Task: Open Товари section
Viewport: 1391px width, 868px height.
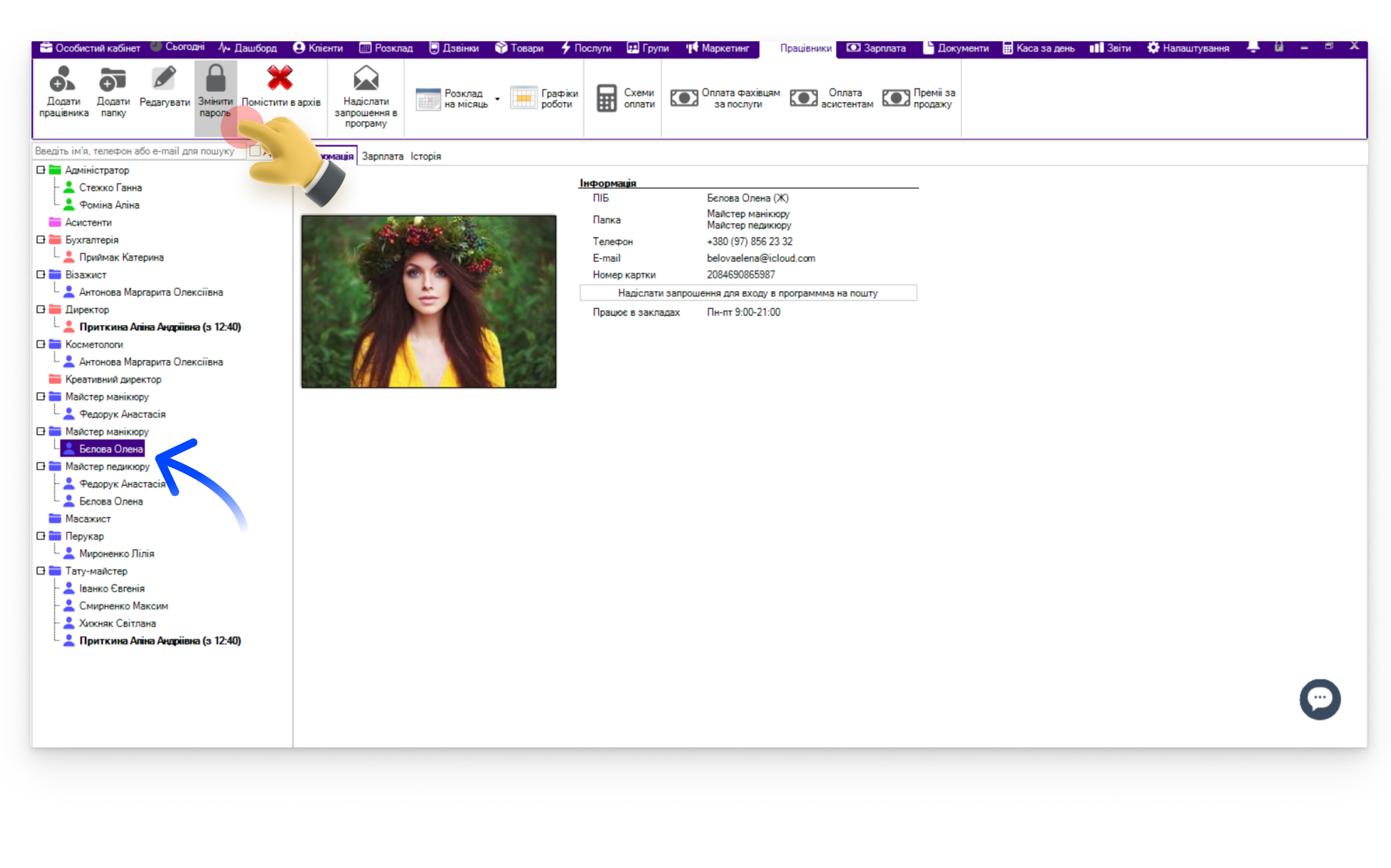Action: coord(519,48)
